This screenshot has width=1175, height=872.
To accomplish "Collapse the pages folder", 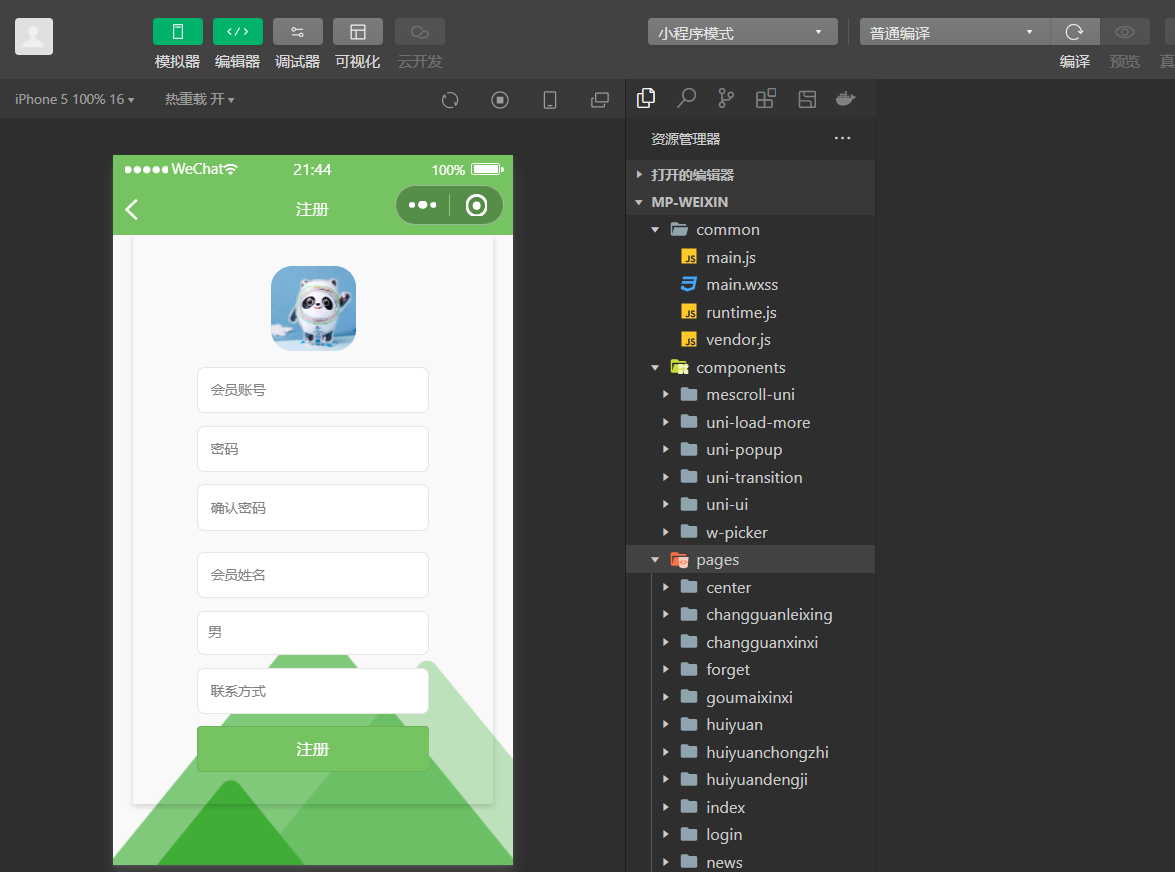I will click(750, 560).
